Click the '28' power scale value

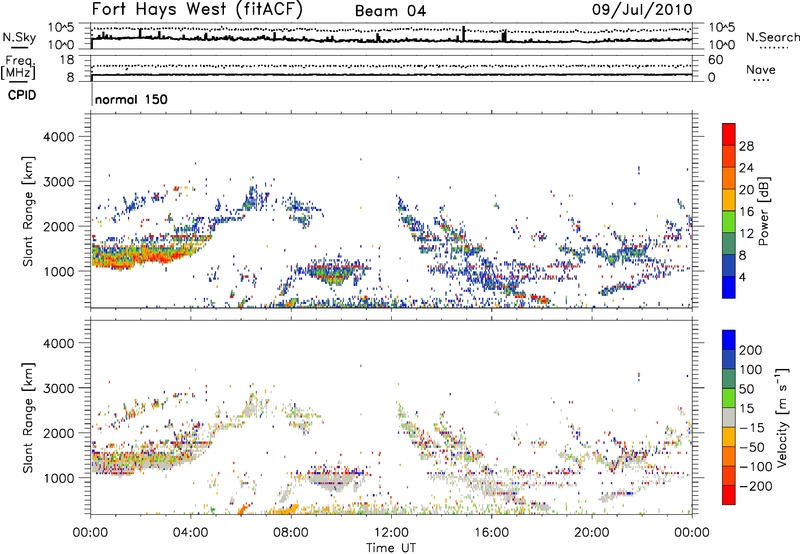click(x=746, y=146)
